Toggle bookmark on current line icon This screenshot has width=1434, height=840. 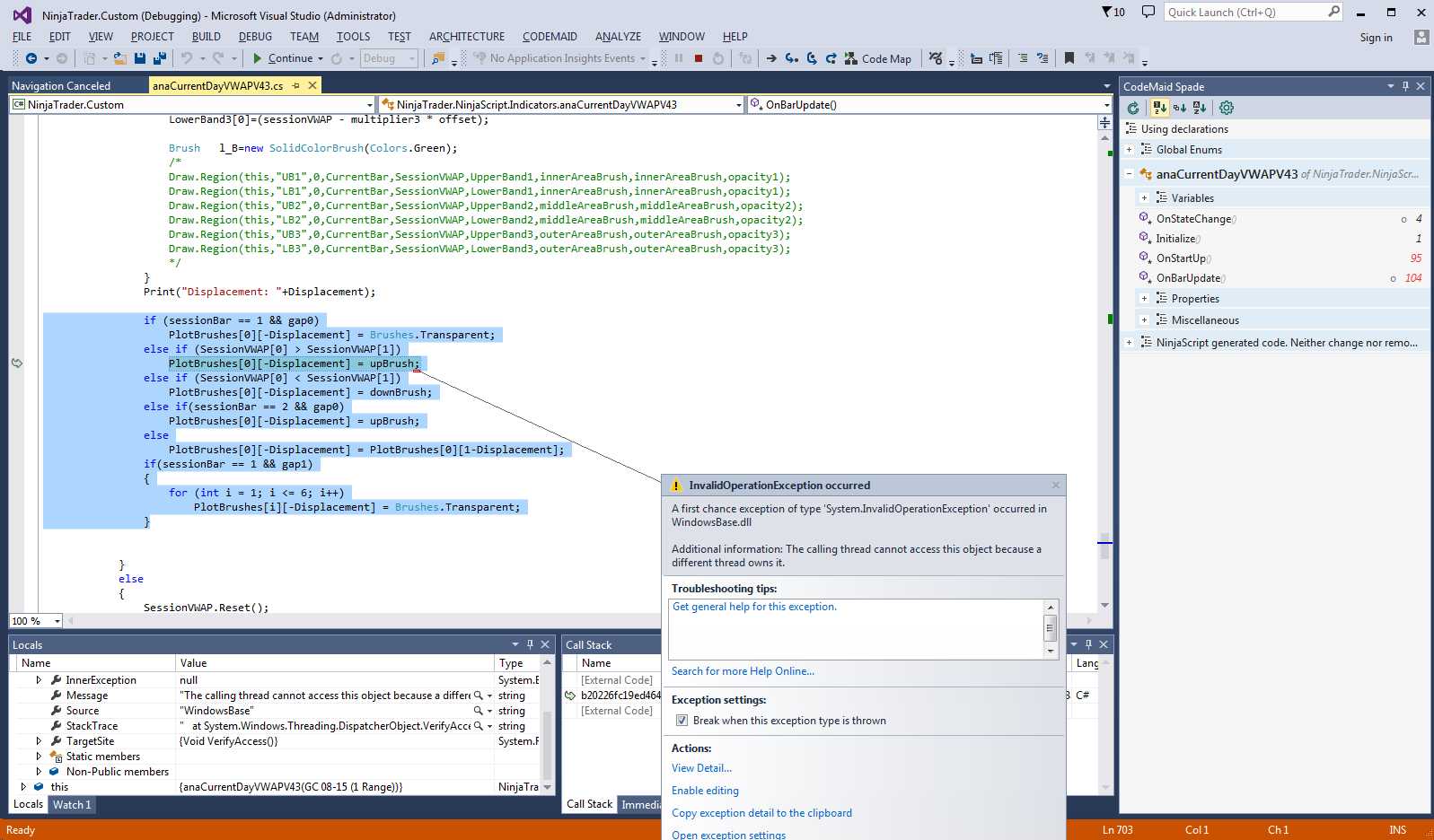point(1069,58)
